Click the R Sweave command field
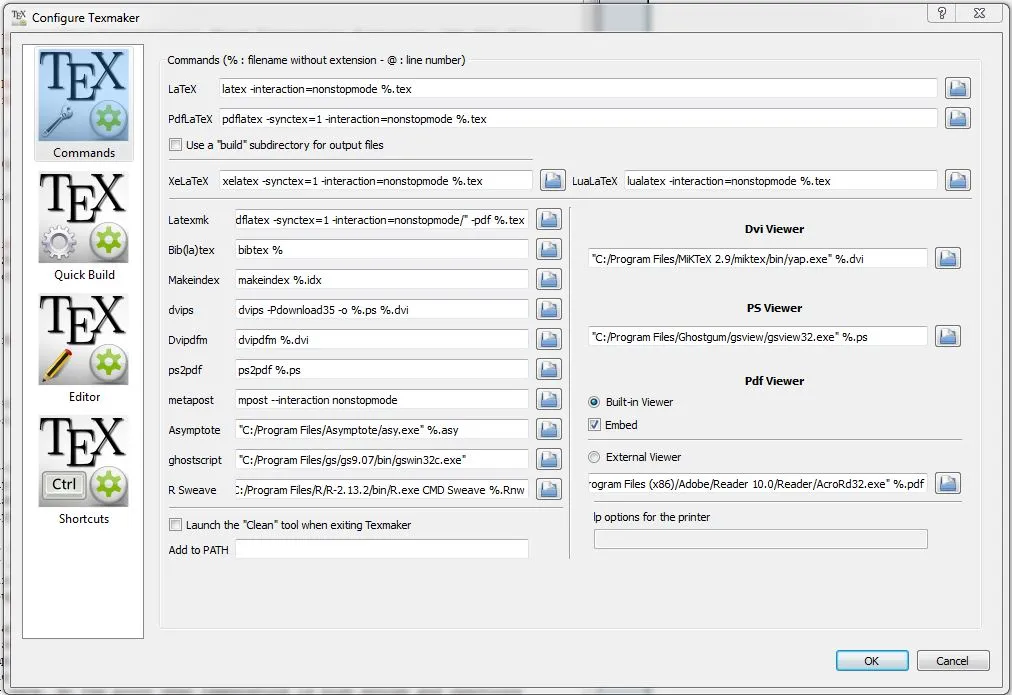Image resolution: width=1012 pixels, height=695 pixels. pos(381,490)
